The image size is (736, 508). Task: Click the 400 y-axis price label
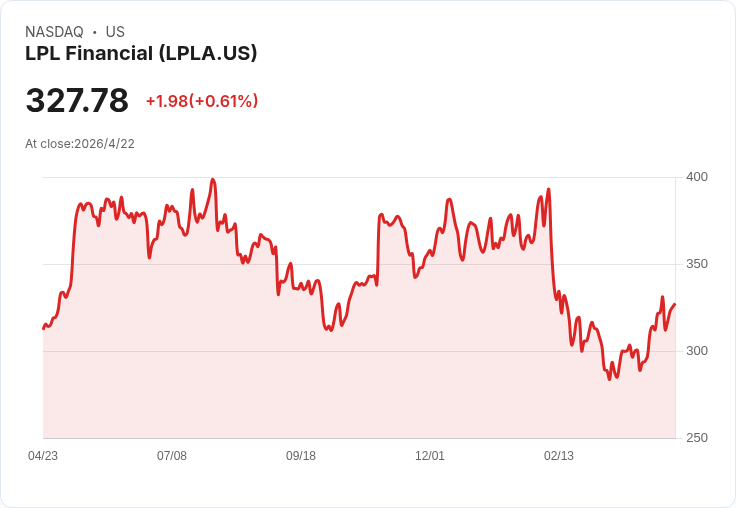697,177
